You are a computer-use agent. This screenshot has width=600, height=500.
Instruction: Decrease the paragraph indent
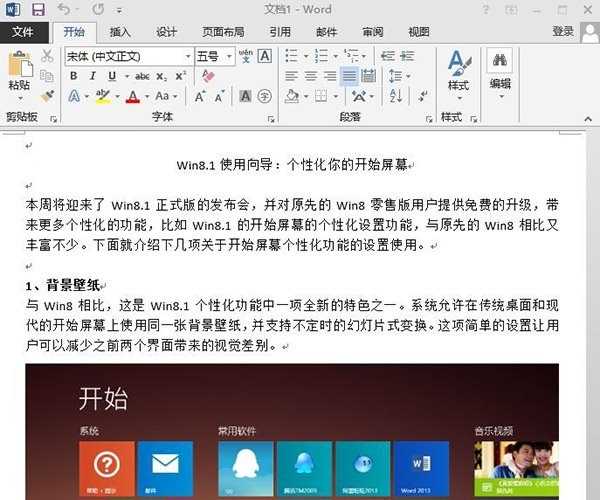tap(388, 56)
